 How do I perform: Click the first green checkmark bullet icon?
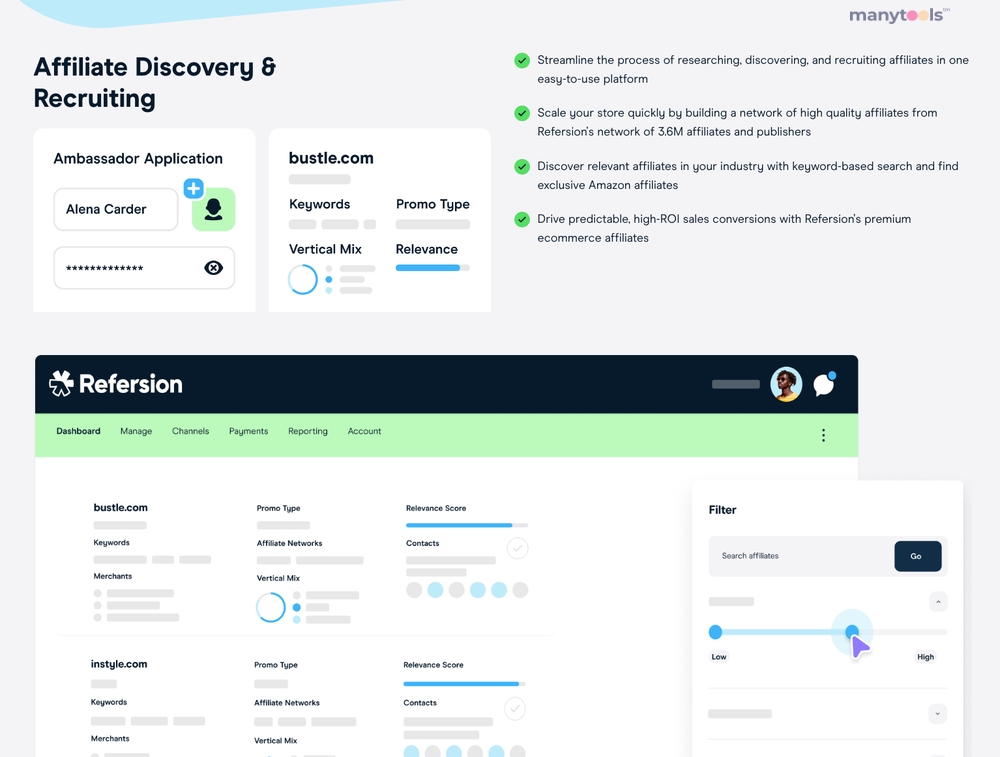coord(522,61)
